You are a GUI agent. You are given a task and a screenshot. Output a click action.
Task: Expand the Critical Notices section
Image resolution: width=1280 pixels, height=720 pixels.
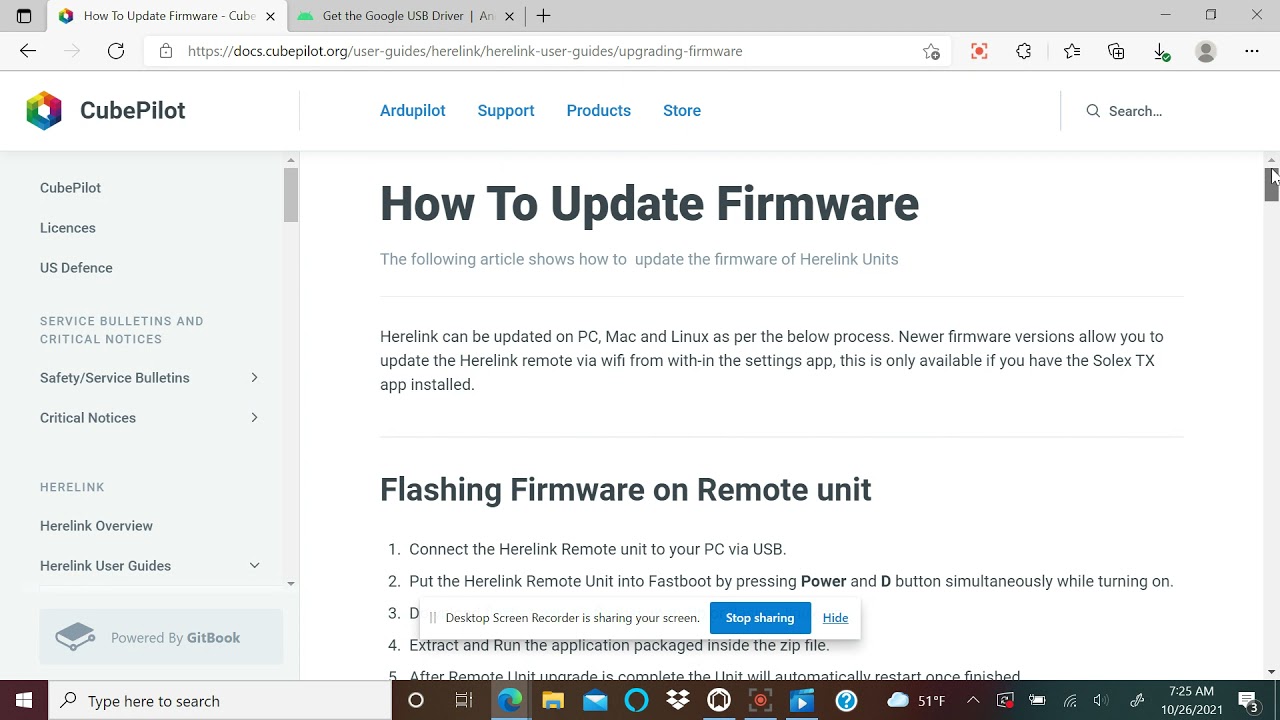click(x=254, y=418)
